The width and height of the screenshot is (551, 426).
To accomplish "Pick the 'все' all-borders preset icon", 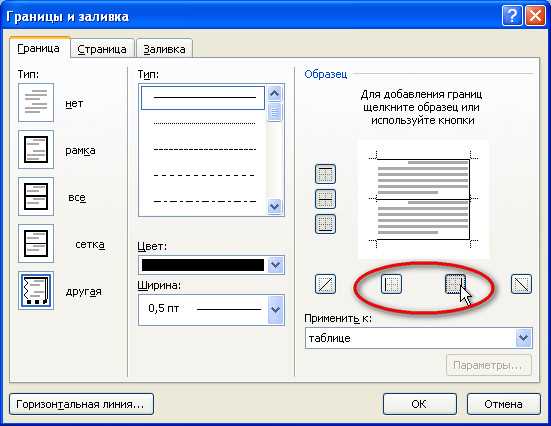I will [36, 196].
